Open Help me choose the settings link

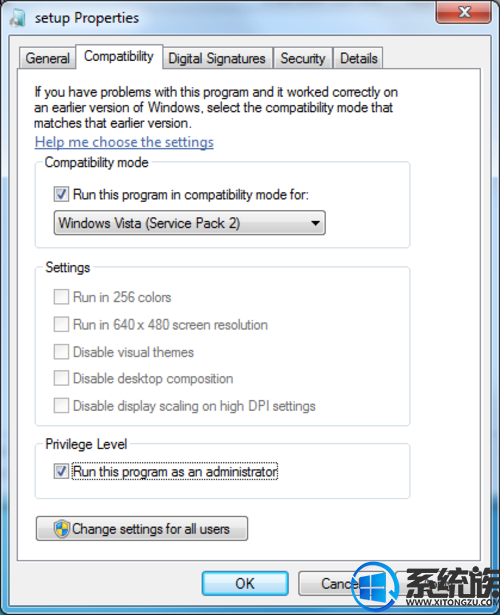coord(124,142)
